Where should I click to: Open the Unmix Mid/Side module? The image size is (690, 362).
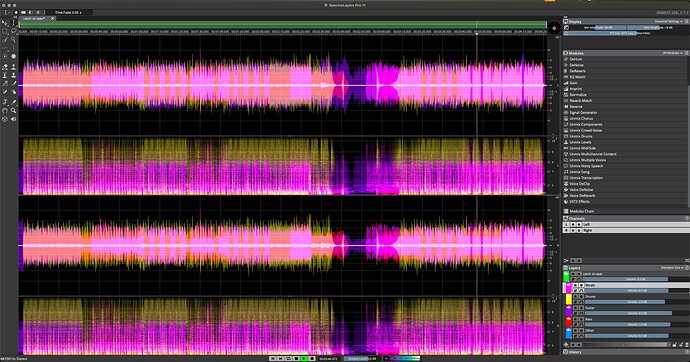point(583,148)
